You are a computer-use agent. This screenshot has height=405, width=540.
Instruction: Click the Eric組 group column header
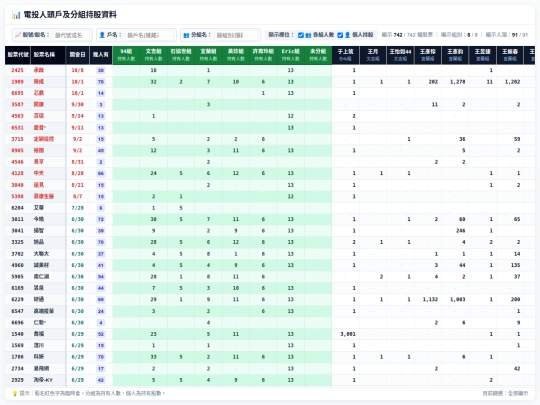[x=291, y=55]
